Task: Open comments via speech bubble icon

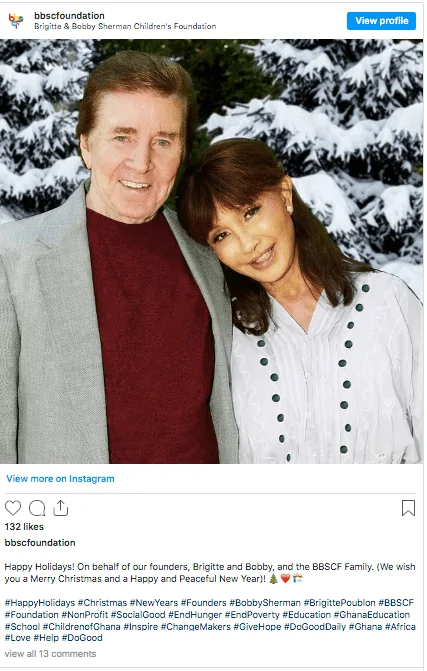Action: click(37, 508)
